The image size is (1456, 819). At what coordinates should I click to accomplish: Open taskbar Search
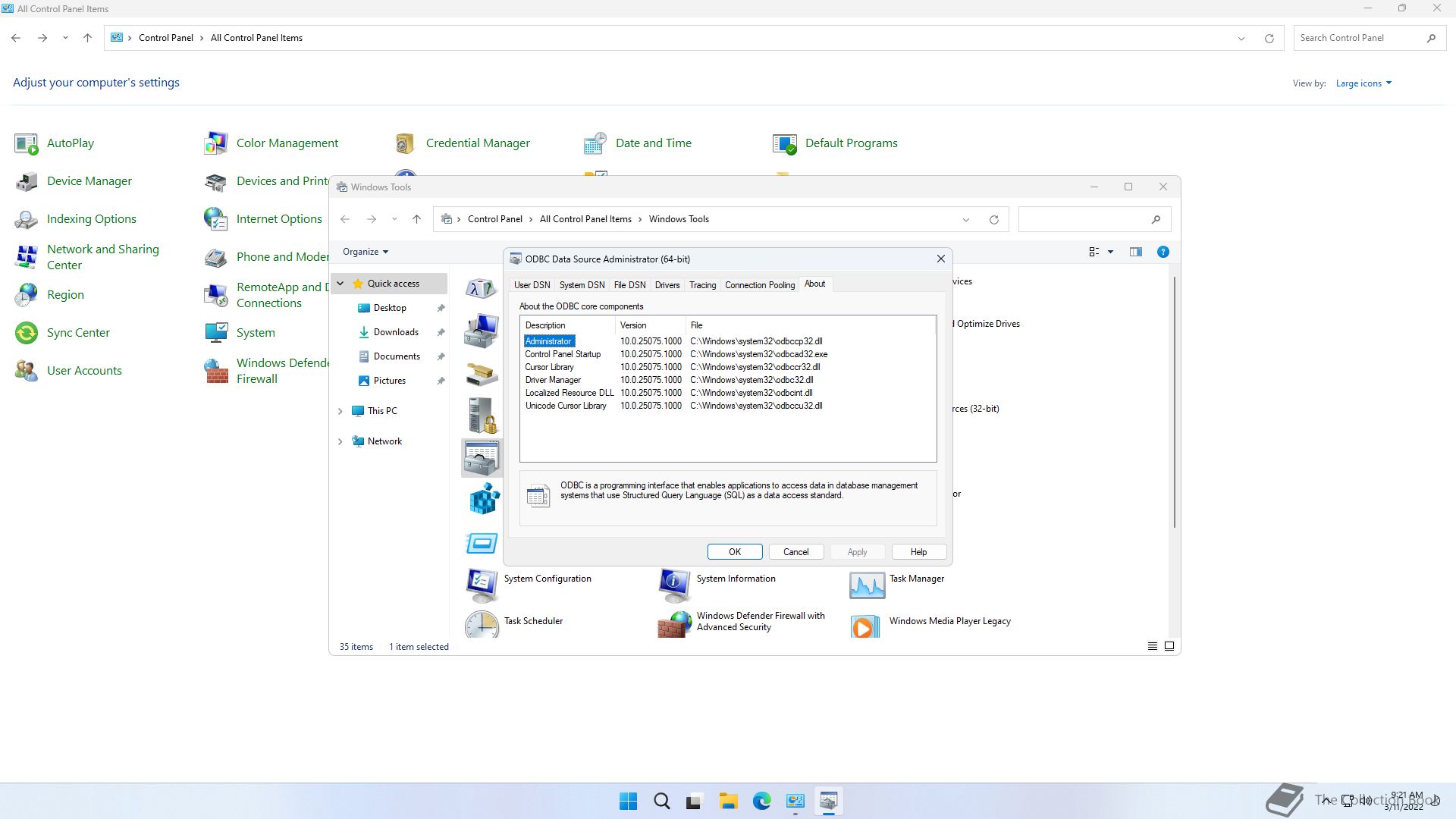661,802
